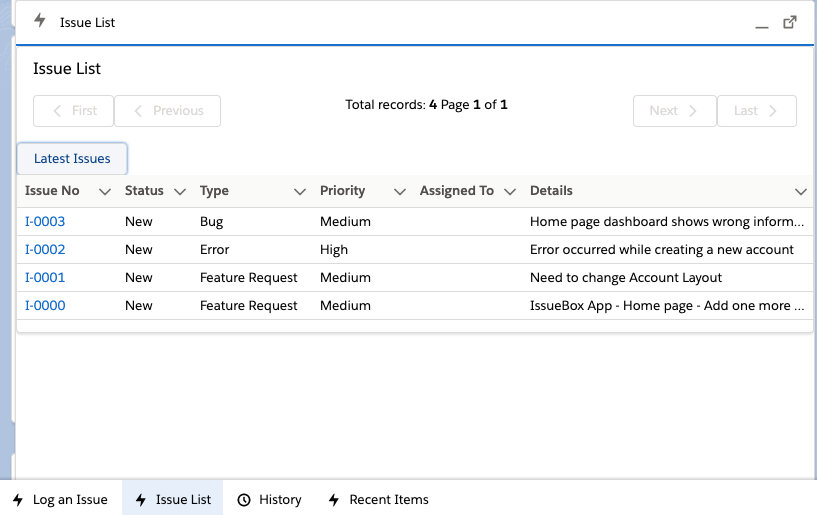Image resolution: width=817 pixels, height=515 pixels.
Task: Minimize the Issue List panel
Action: 763,23
